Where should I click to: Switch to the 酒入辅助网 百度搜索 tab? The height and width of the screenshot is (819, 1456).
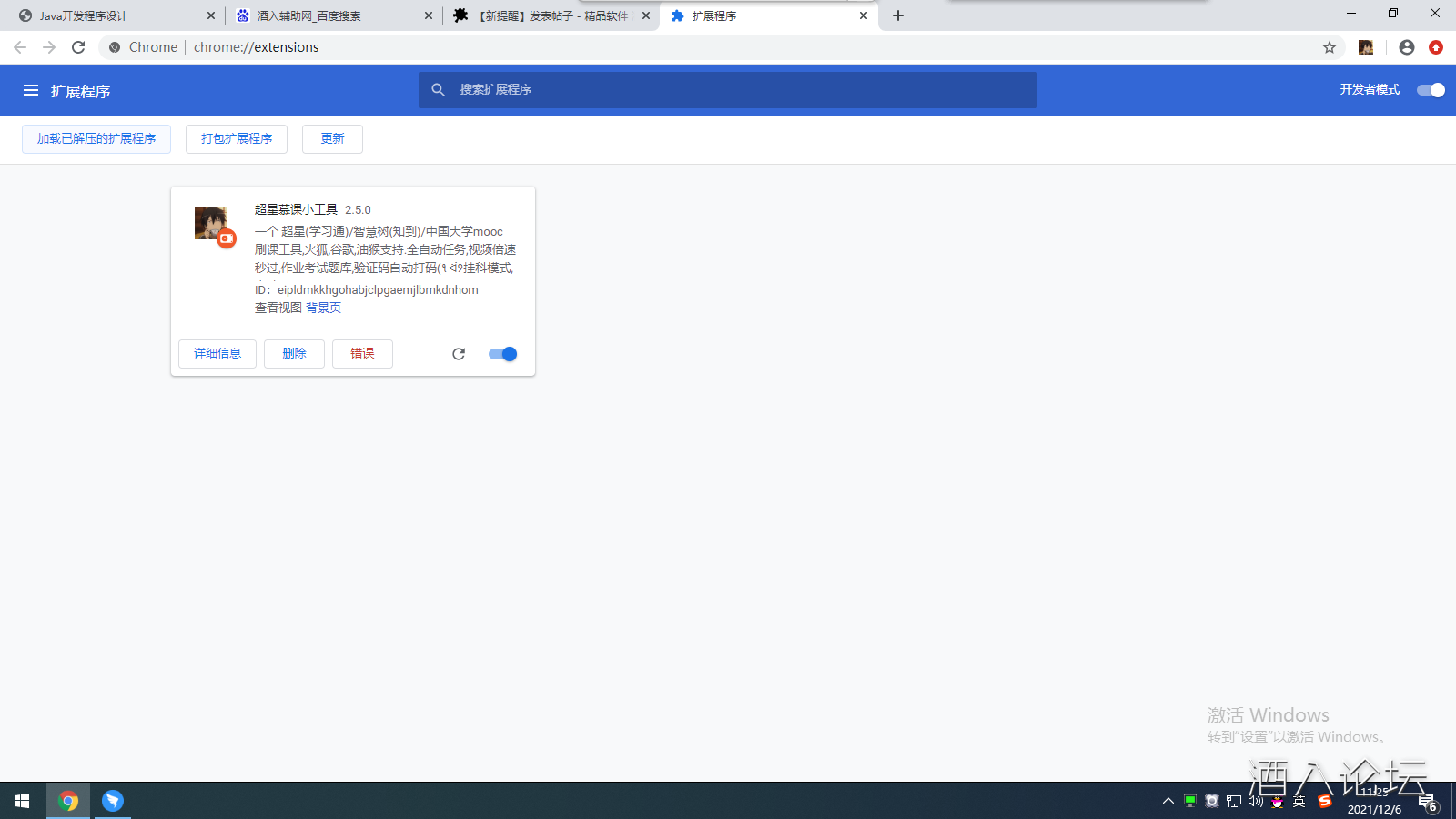pyautogui.click(x=328, y=15)
